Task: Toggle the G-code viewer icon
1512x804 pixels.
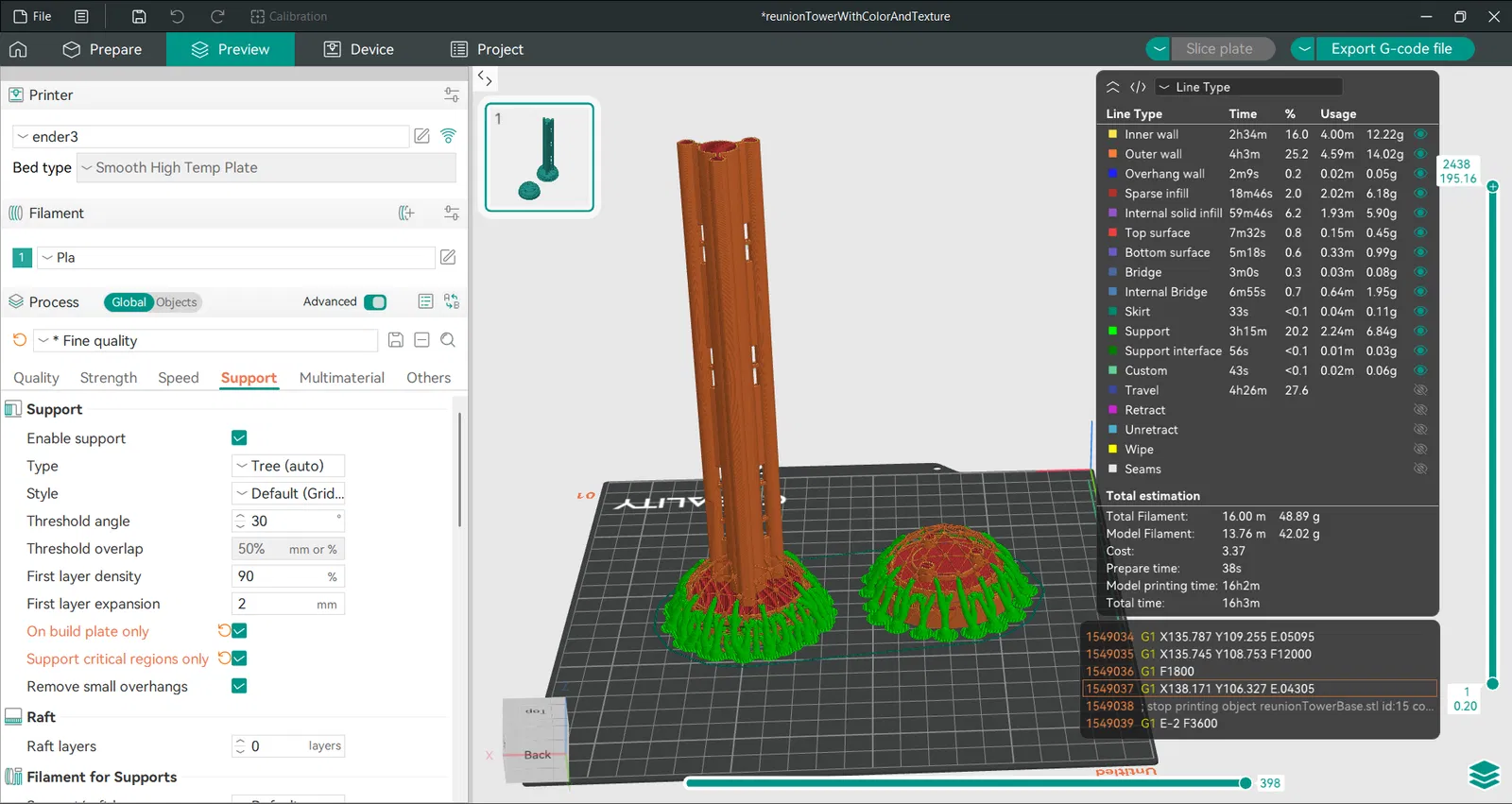Action: point(1138,87)
